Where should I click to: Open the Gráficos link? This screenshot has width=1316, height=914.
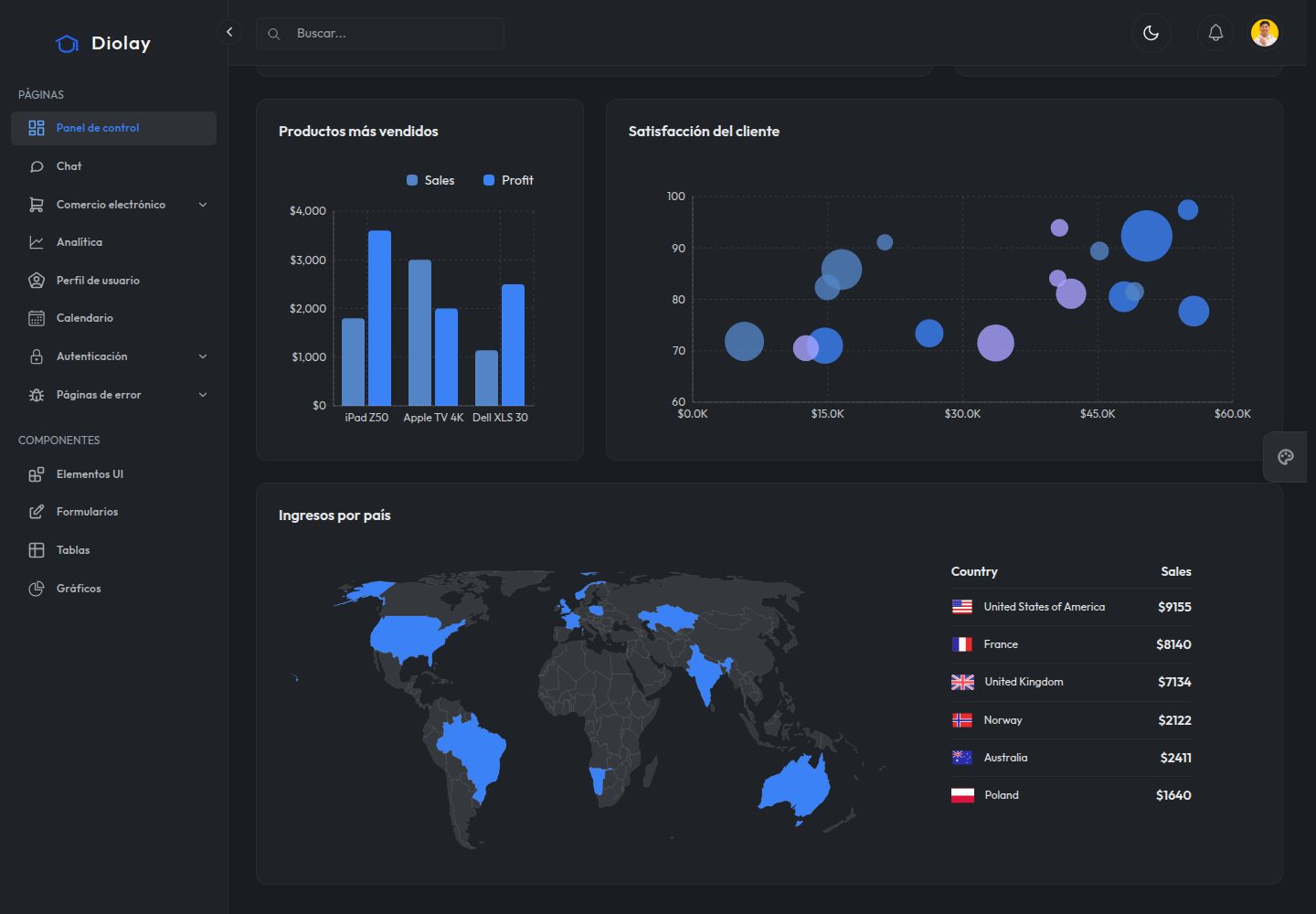coord(113,589)
